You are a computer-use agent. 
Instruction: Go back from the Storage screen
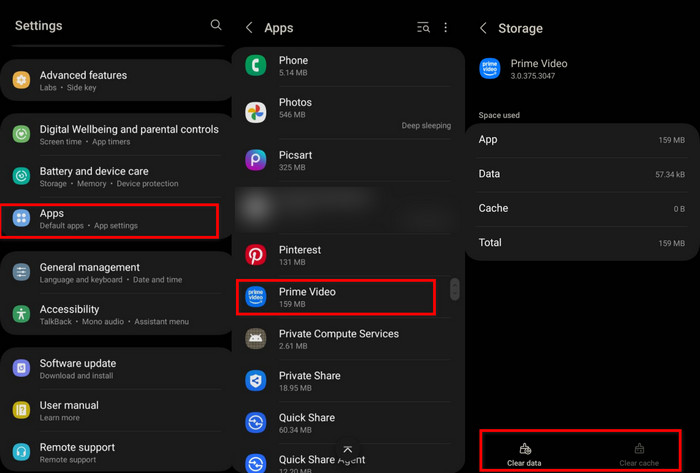[x=483, y=28]
